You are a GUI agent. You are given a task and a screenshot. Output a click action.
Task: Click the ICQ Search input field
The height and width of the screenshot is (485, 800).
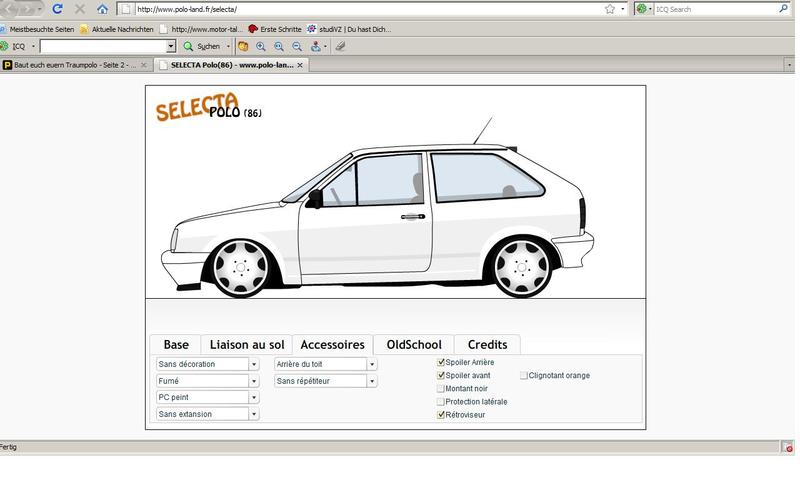[716, 9]
